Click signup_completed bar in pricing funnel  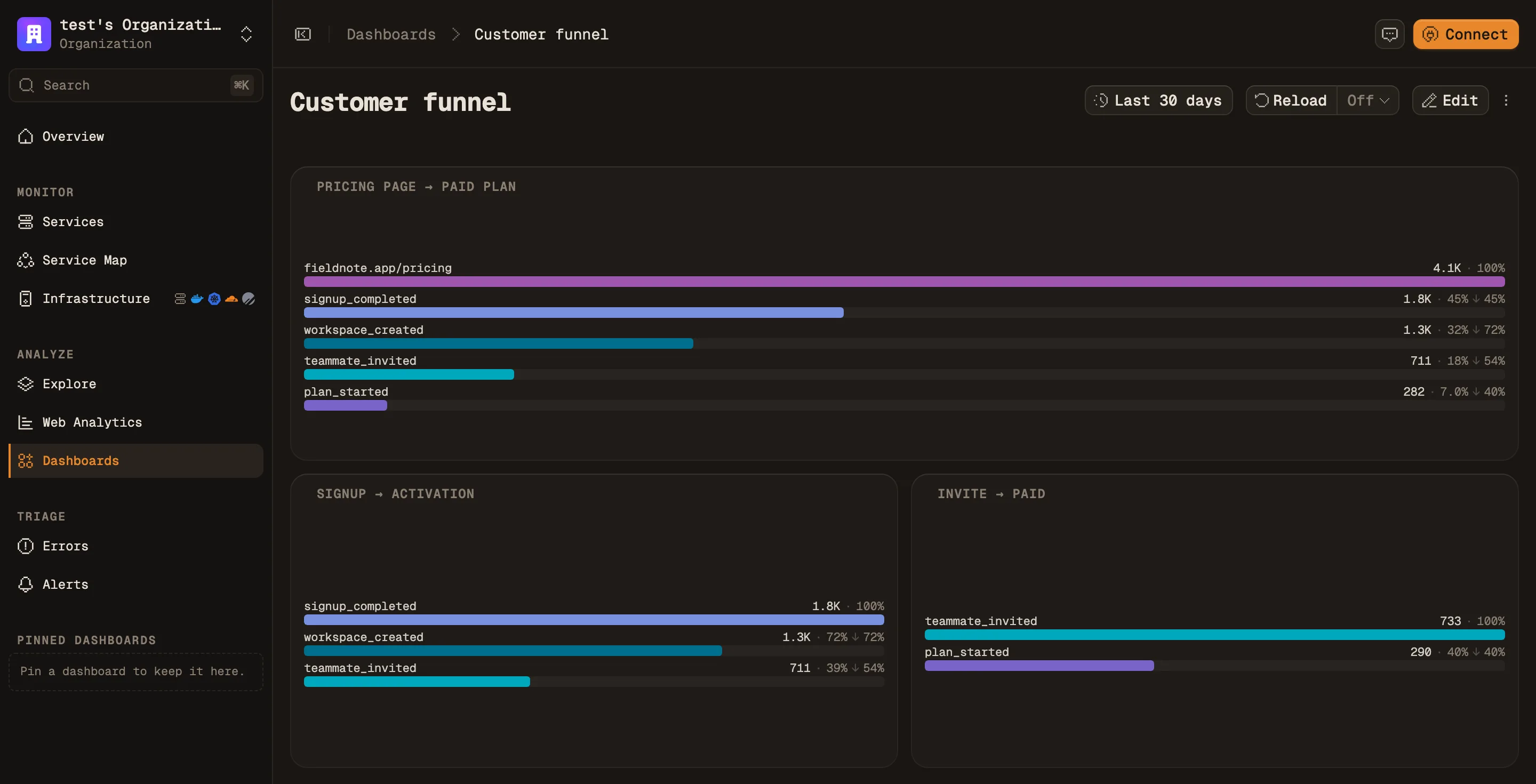pyautogui.click(x=574, y=313)
